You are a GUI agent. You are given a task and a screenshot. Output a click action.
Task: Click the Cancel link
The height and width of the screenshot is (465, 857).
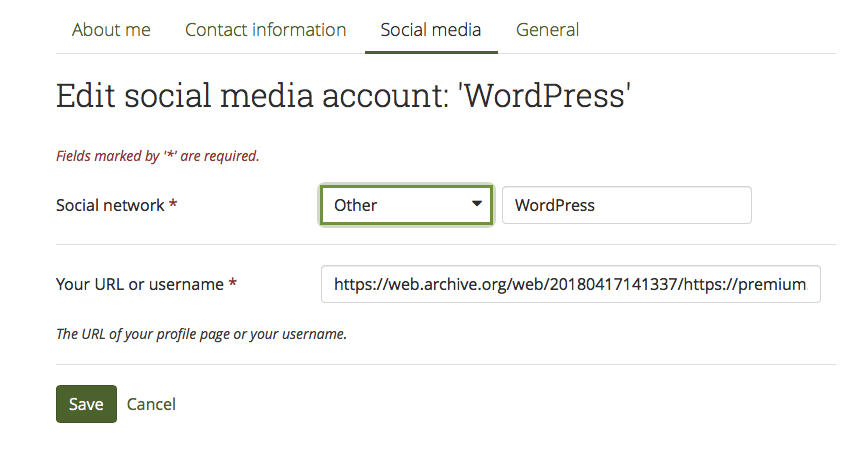(x=151, y=404)
